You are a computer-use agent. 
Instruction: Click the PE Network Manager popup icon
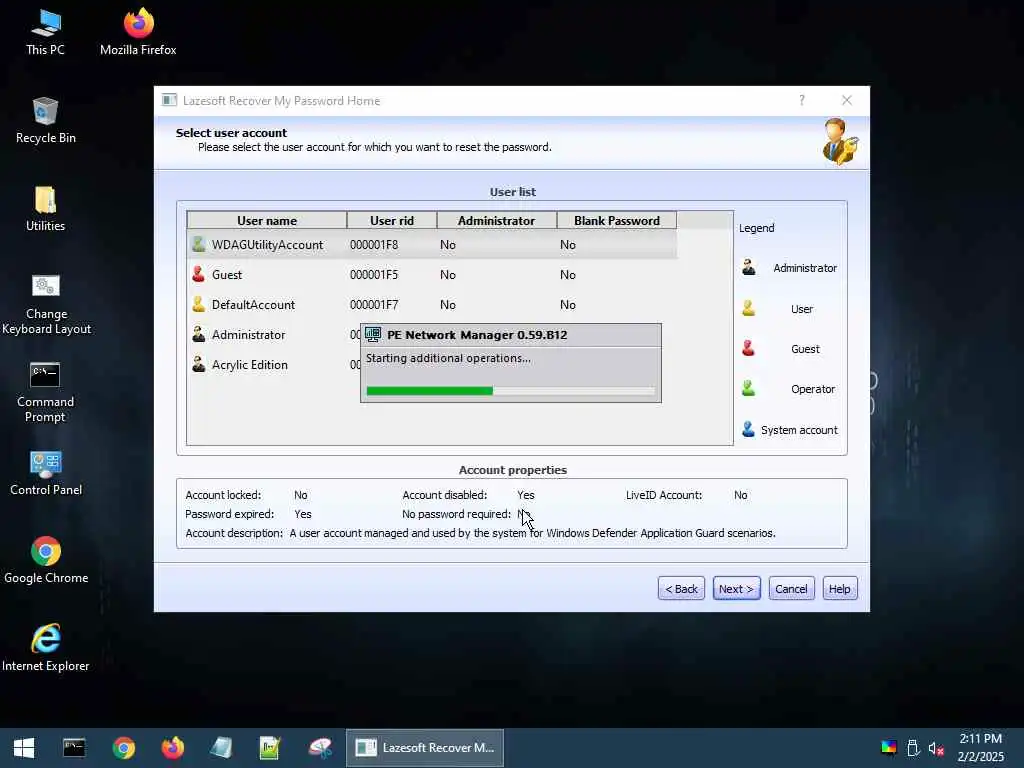tap(373, 334)
